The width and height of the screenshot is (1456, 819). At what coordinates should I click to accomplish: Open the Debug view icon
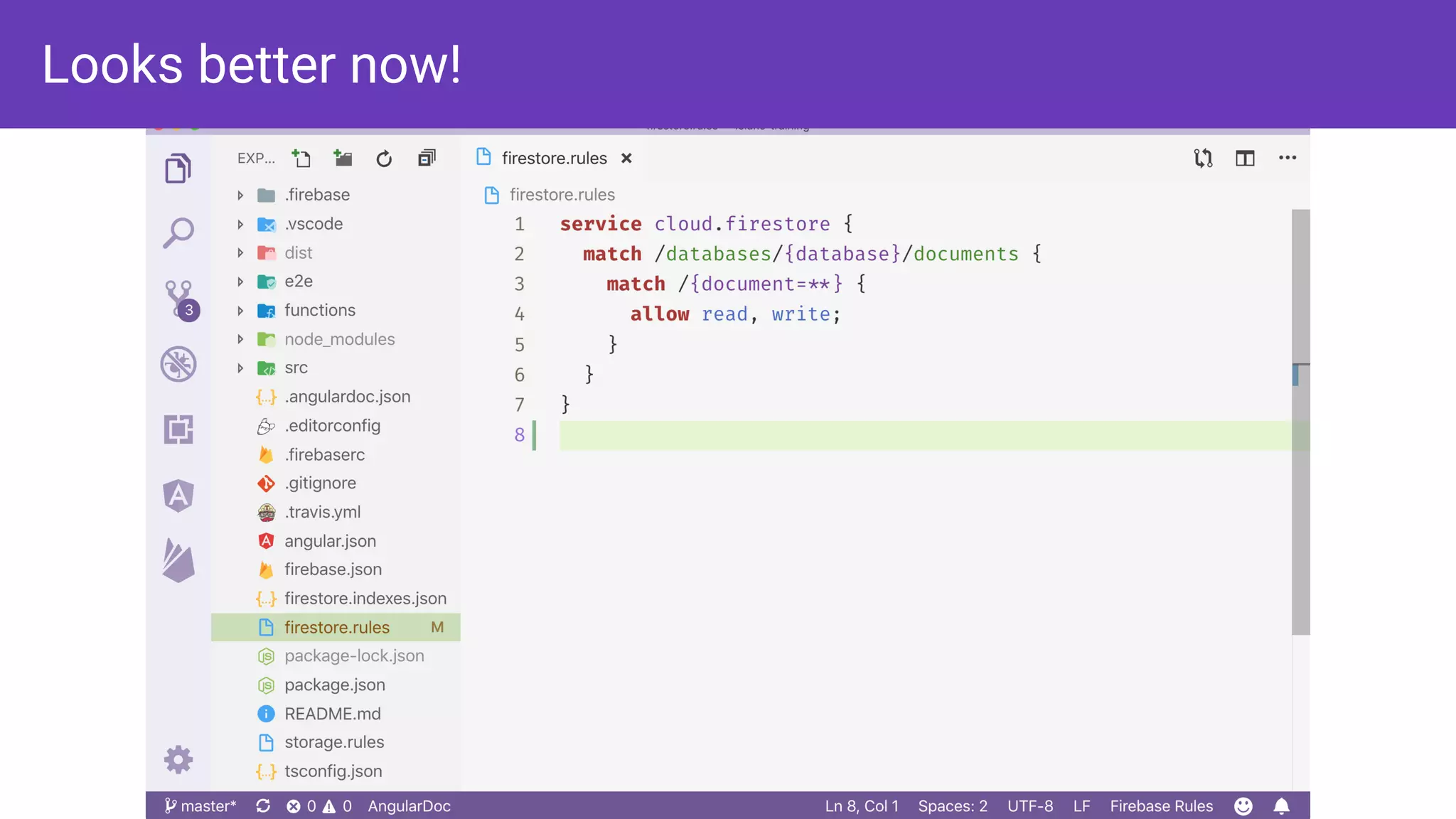point(178,364)
